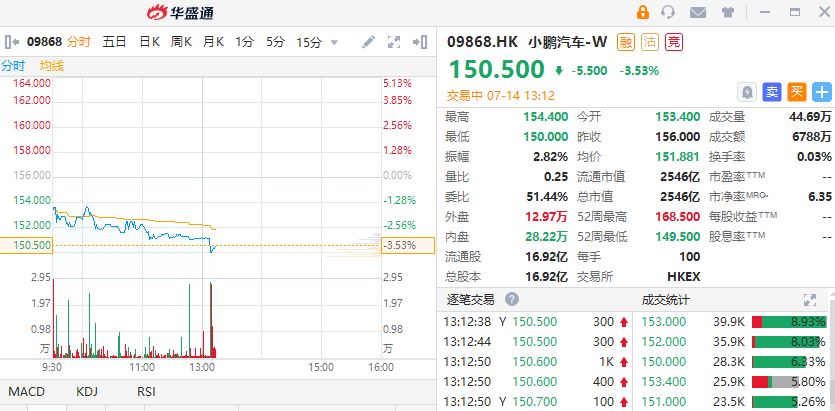
Task: Click the orange lock icon in title bar
Action: (x=642, y=12)
